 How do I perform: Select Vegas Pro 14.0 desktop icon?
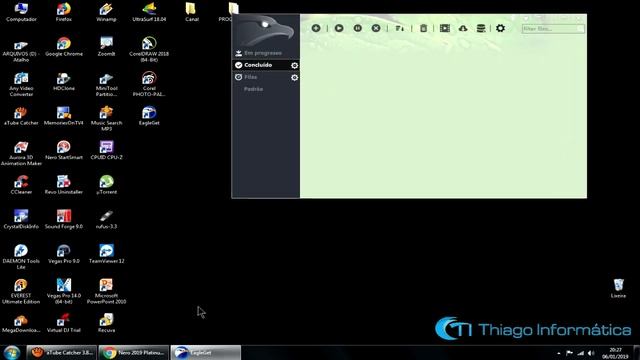64,291
